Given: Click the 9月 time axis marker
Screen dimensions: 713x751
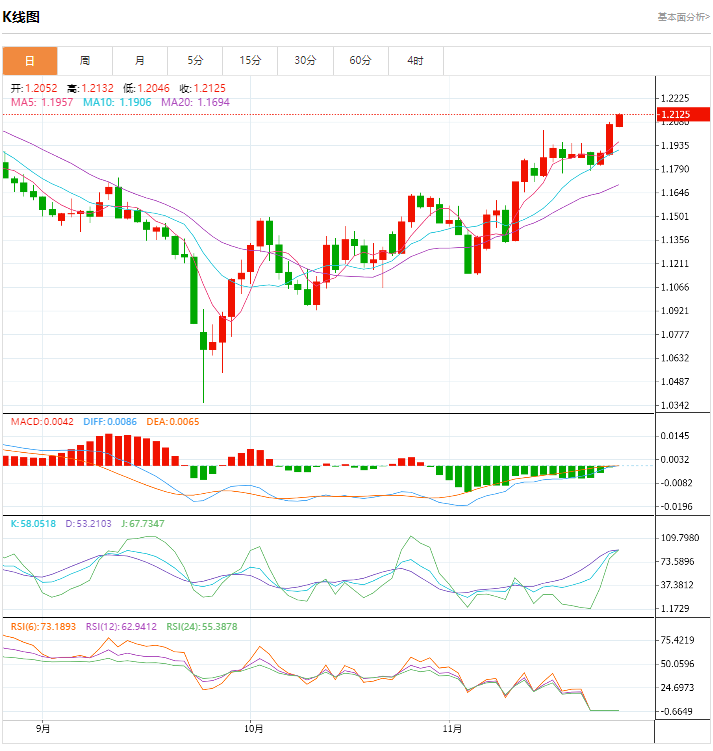Looking at the screenshot, I should (43, 729).
